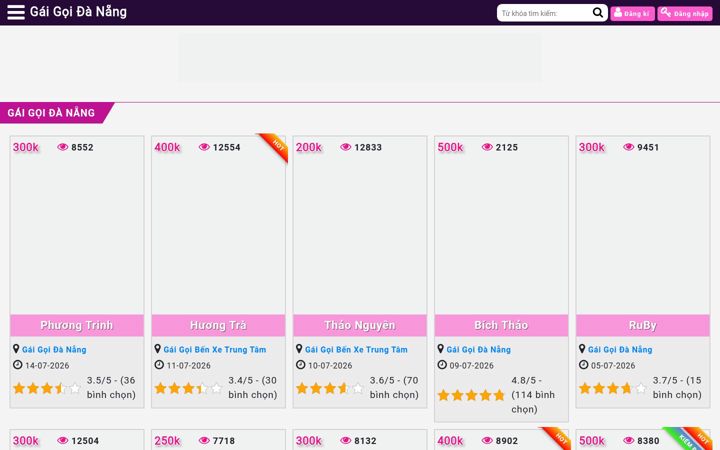Click the key icon in the Đăng nhập button
This screenshot has width=720, height=450.
666,13
